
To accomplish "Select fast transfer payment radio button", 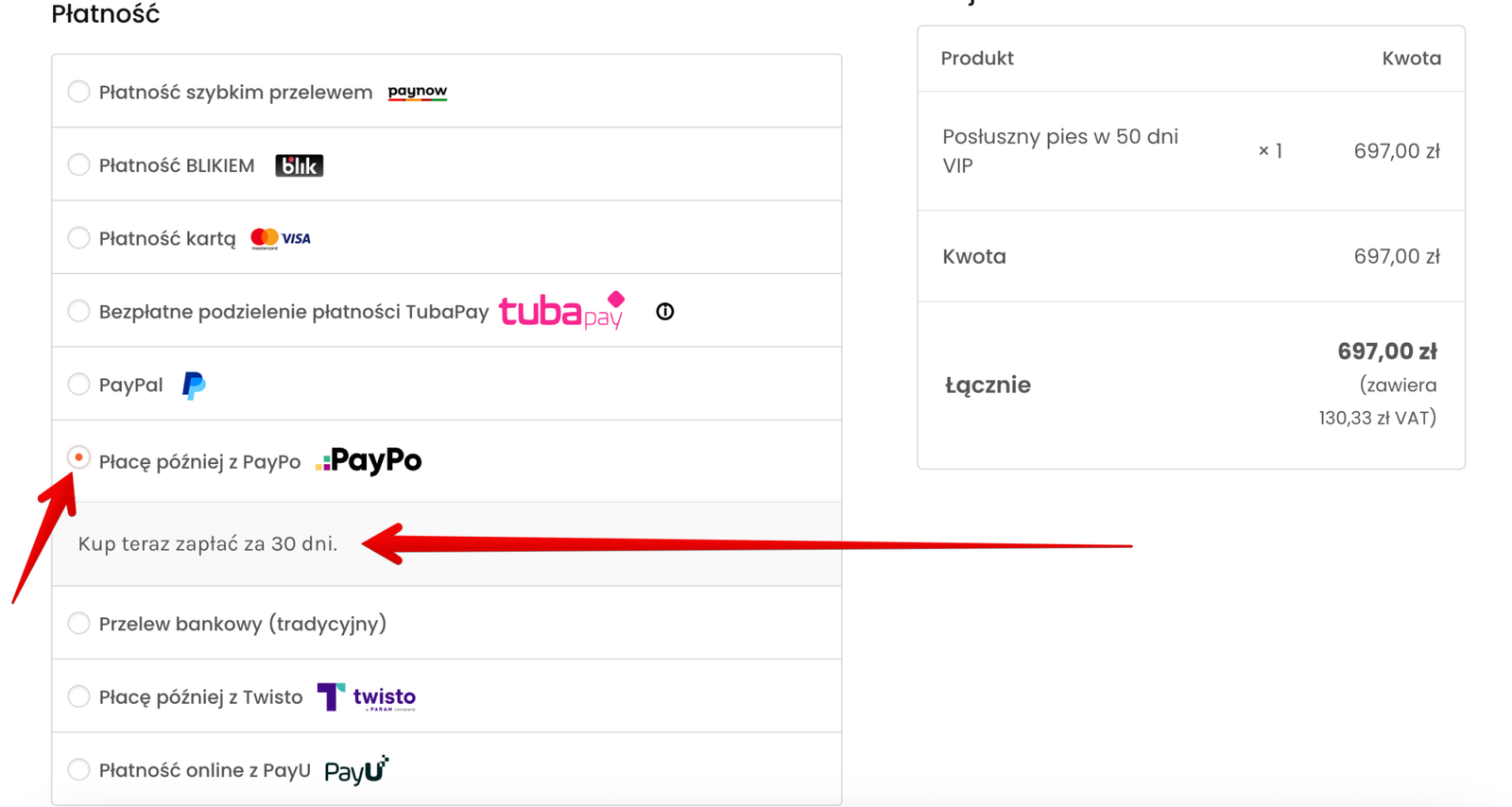I will coord(78,92).
